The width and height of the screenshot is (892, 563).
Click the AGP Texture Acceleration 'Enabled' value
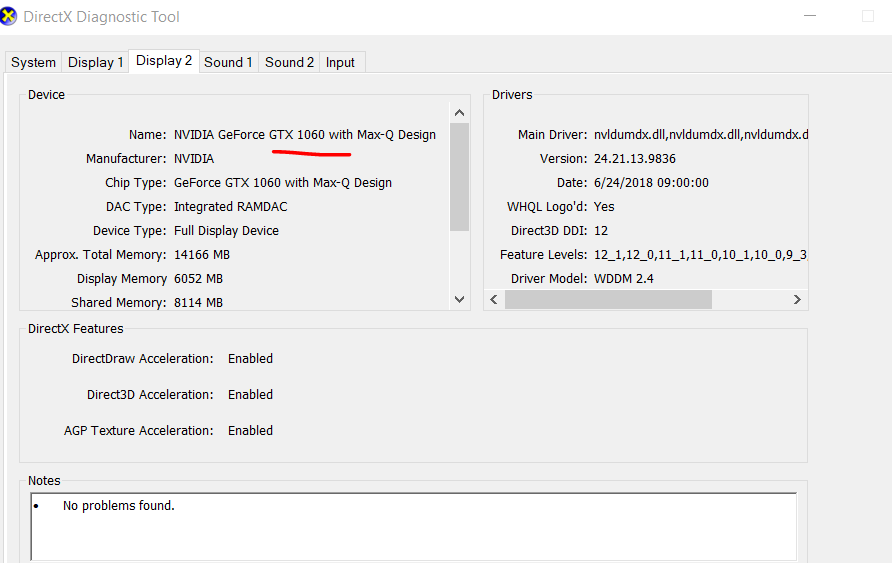[250, 430]
